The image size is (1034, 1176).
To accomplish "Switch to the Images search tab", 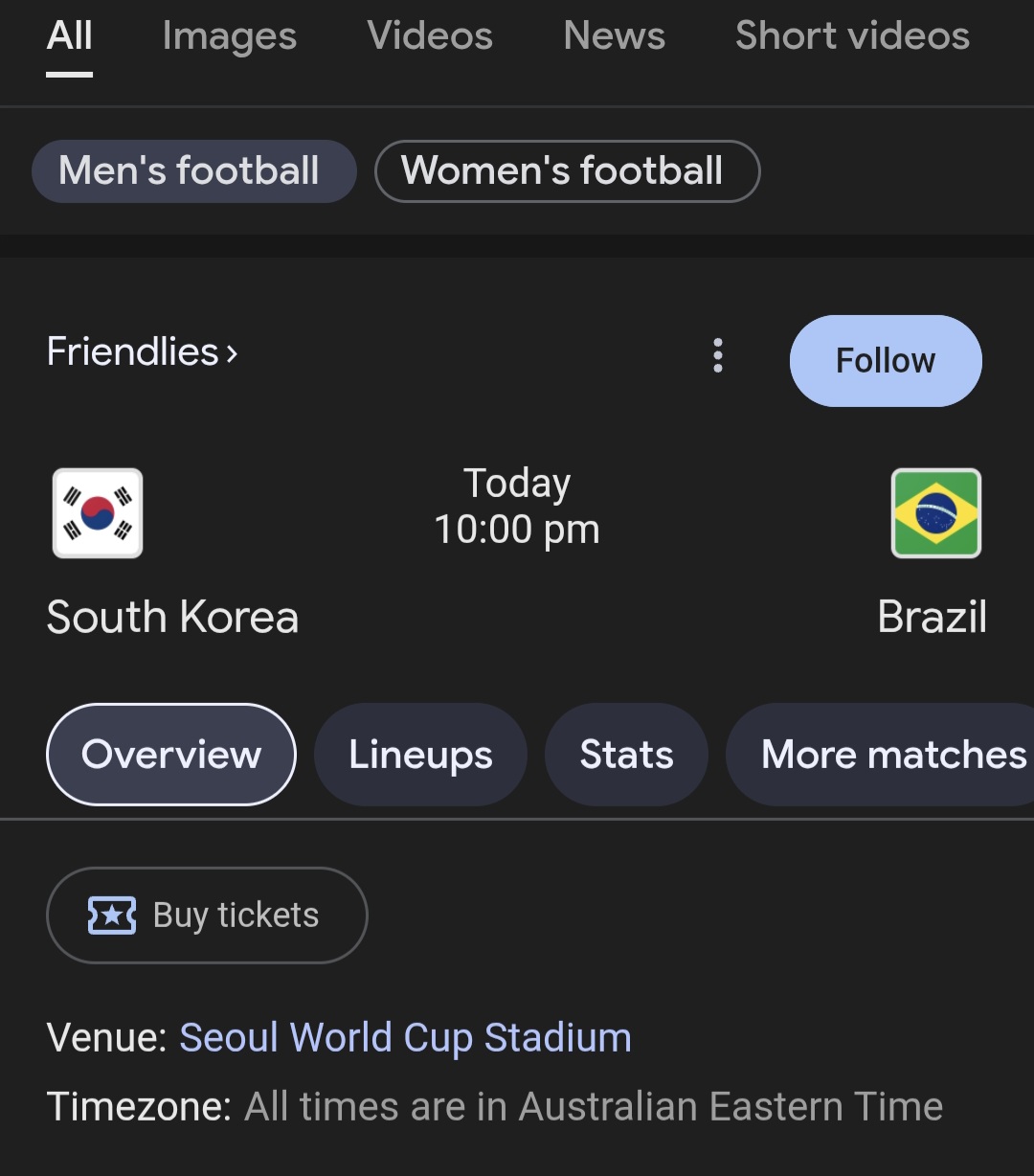I will pyautogui.click(x=230, y=36).
